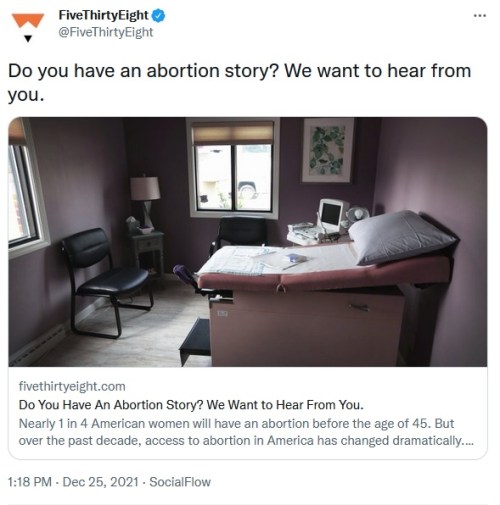Image resolution: width=500 pixels, height=505 pixels.
Task: Click the card description starting Nearly 1 in 4
Action: pyautogui.click(x=246, y=432)
